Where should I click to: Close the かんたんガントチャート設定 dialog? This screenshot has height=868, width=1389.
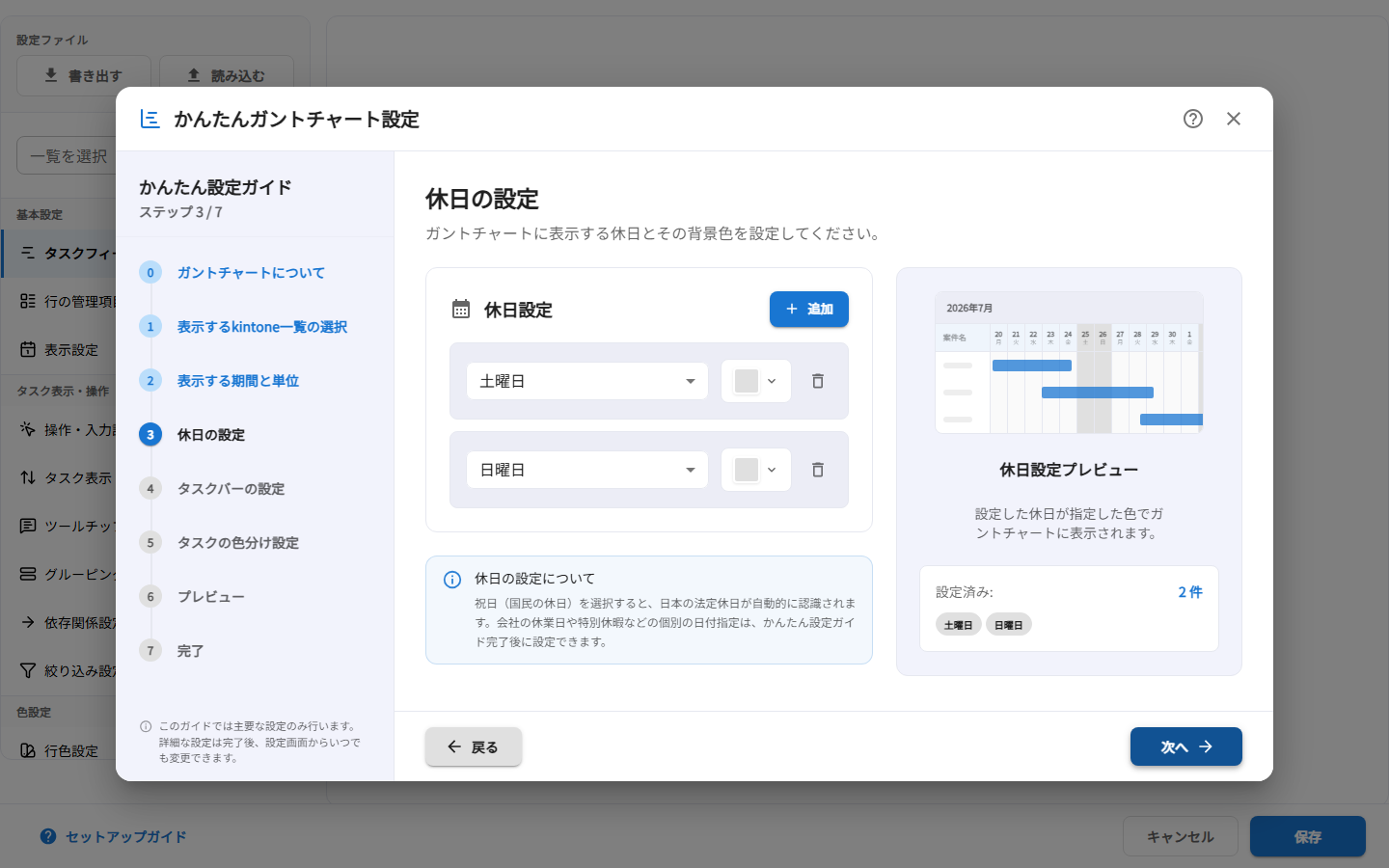coord(1234,119)
